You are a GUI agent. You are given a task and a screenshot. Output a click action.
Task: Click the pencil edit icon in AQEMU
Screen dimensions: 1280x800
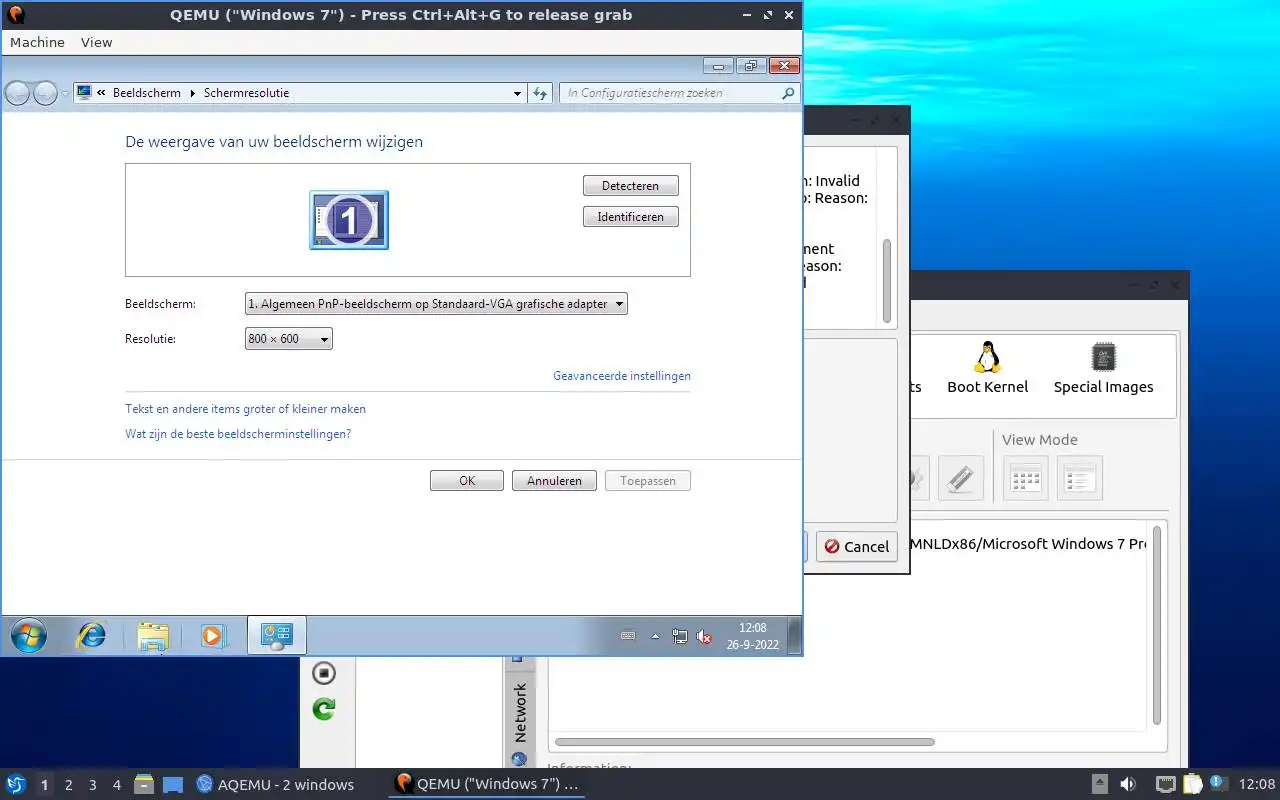[x=960, y=478]
